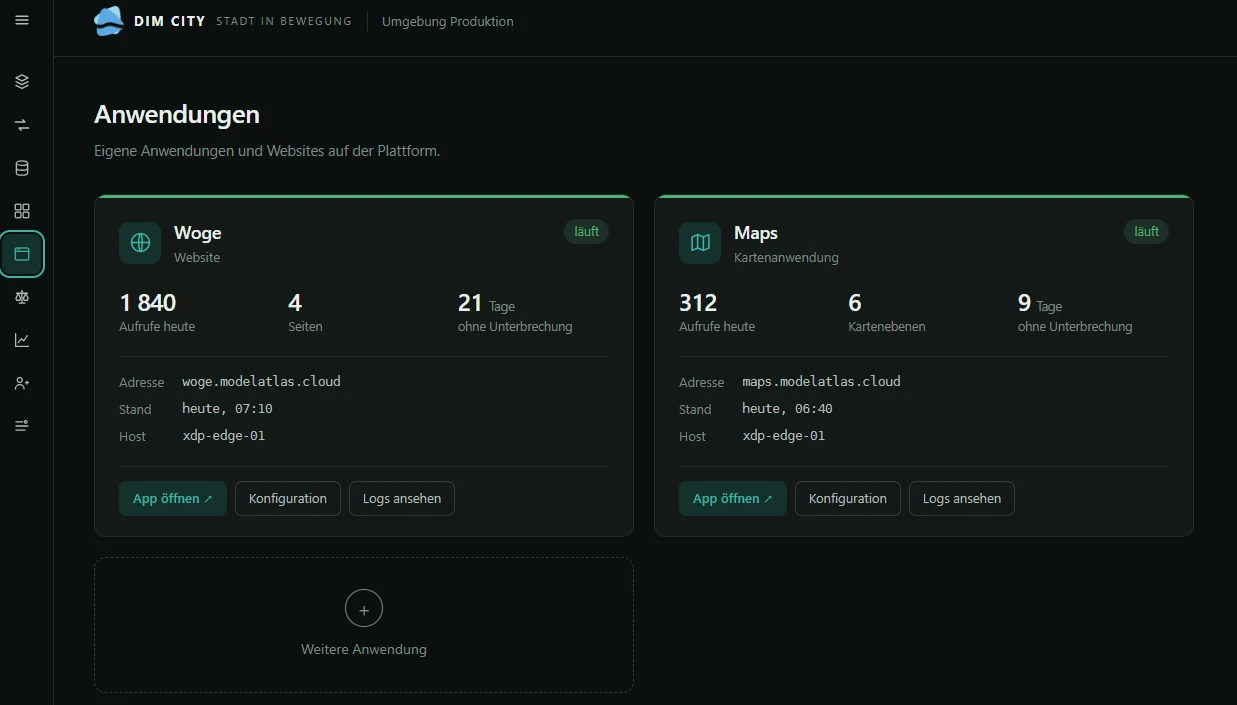Click the Umgebung Produktion label in header

click(x=448, y=21)
